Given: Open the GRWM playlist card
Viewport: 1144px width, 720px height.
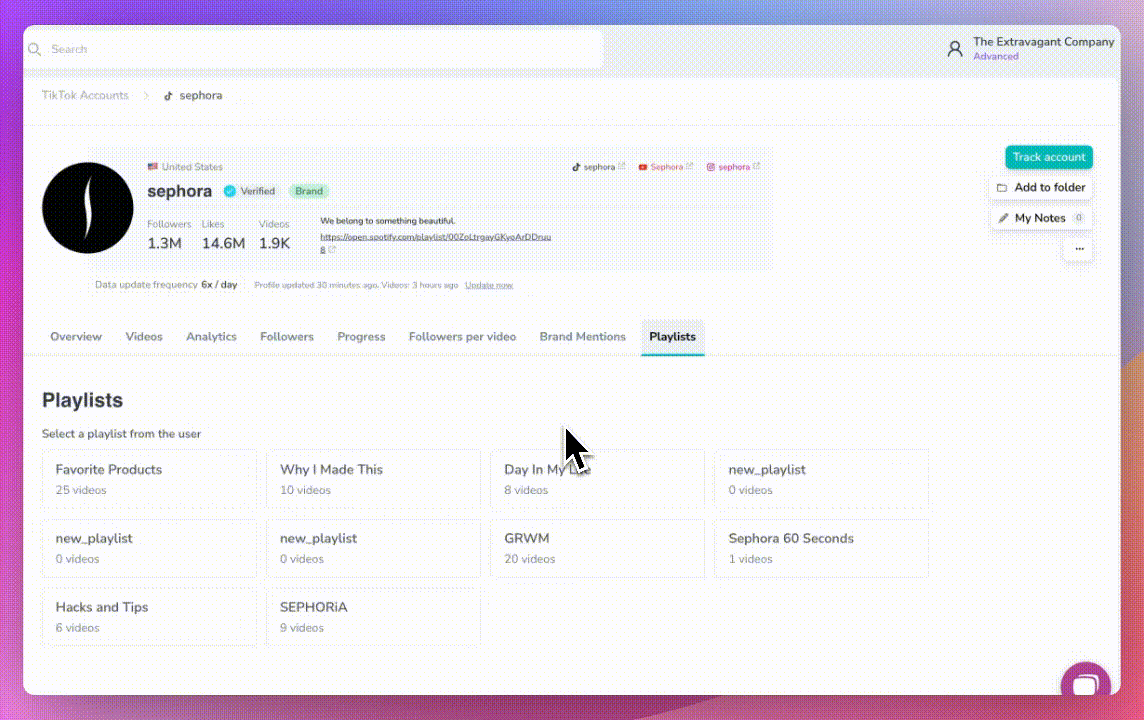Looking at the screenshot, I should [x=598, y=548].
